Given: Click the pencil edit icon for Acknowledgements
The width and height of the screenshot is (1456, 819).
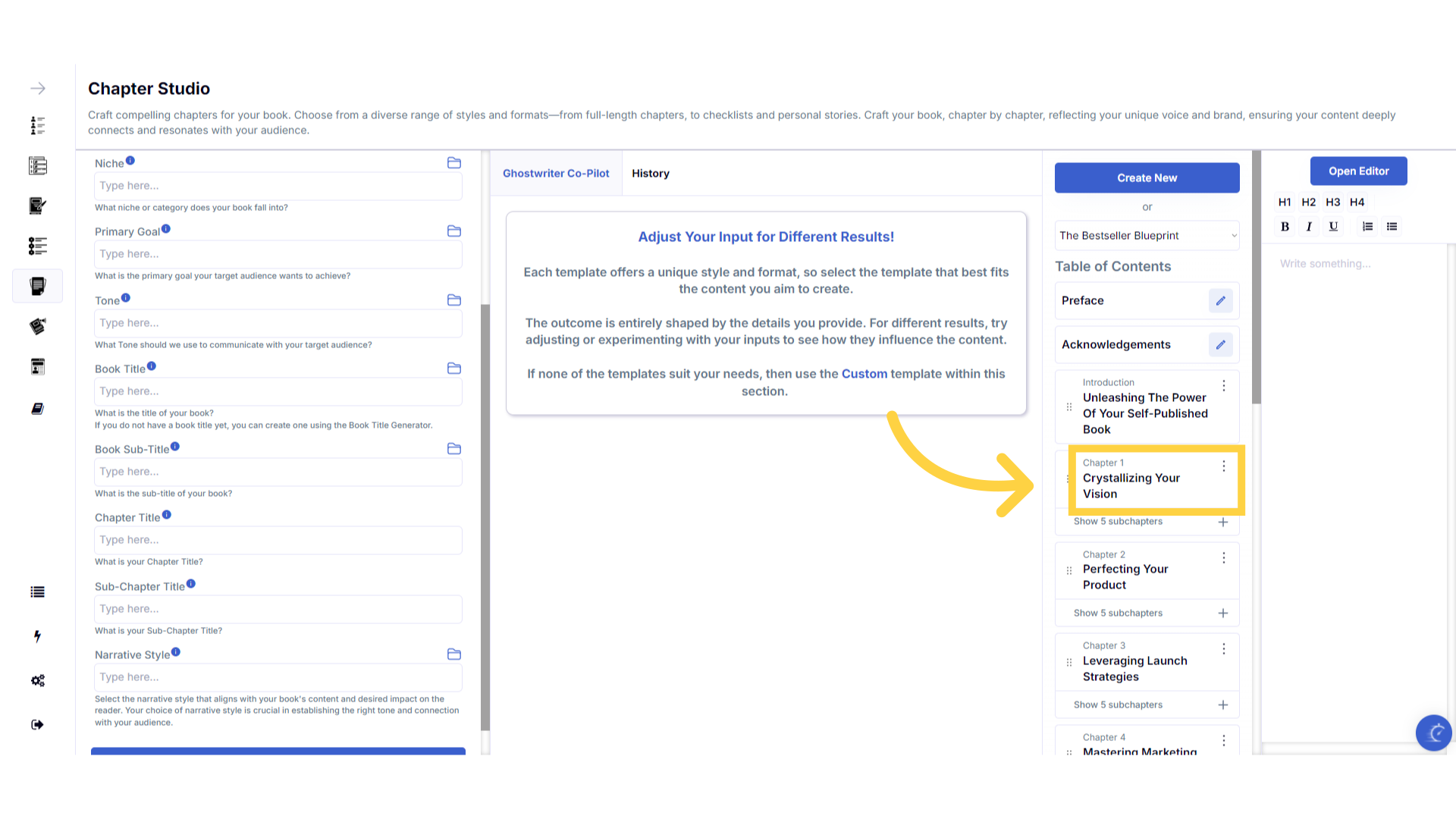Looking at the screenshot, I should pyautogui.click(x=1220, y=345).
